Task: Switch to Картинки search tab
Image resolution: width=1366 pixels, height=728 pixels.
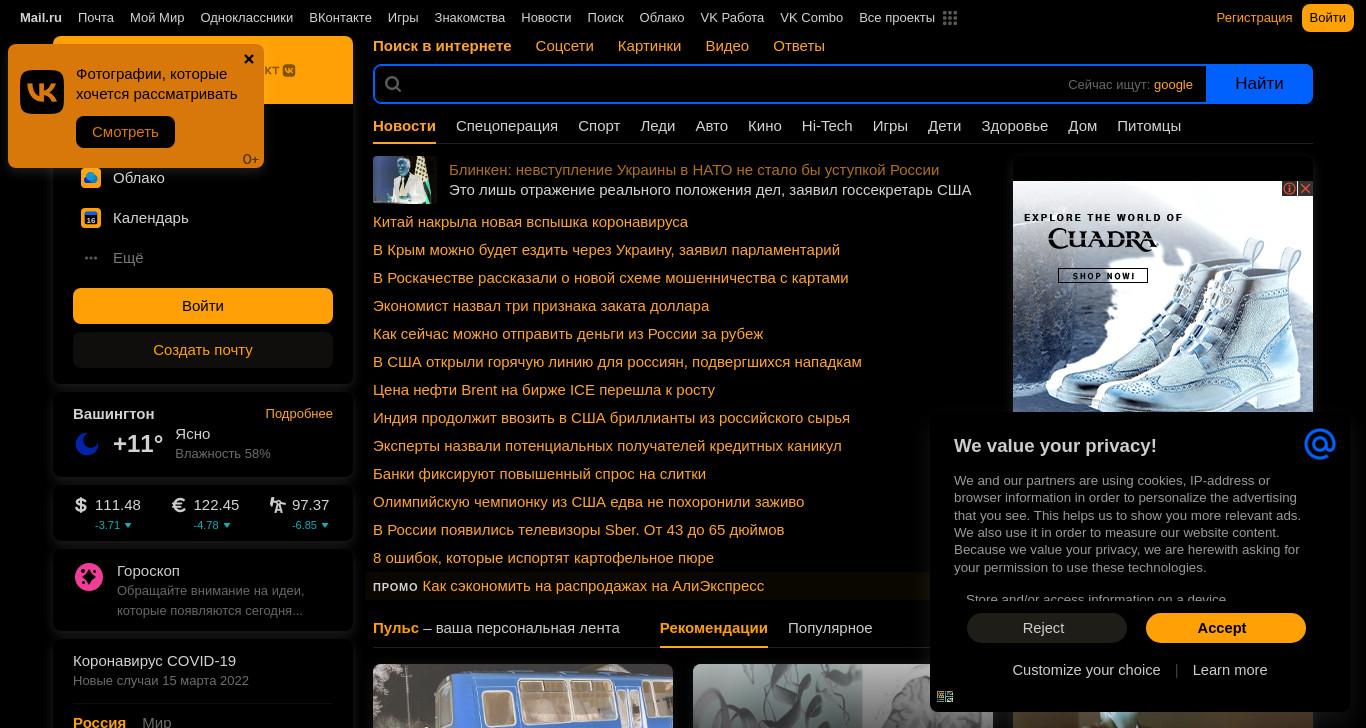Action: tap(649, 46)
